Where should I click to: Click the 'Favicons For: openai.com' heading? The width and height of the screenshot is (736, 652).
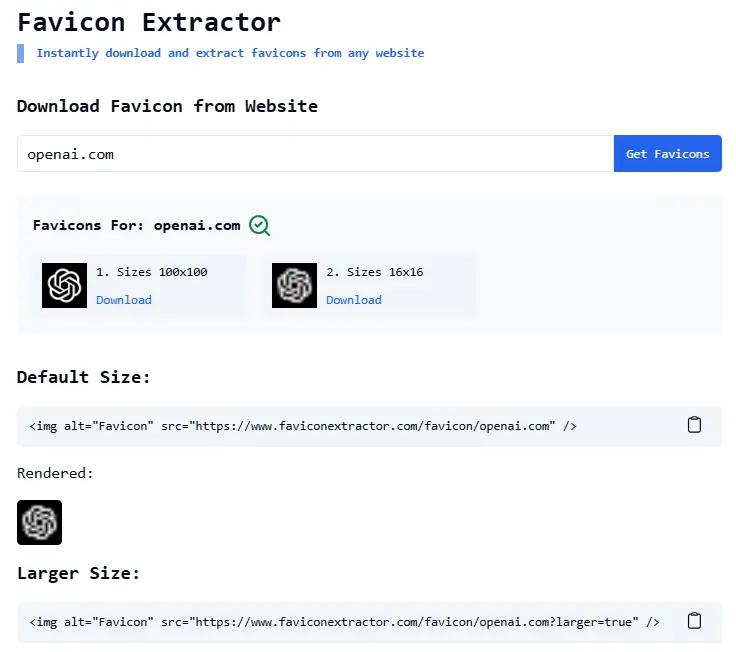137,225
